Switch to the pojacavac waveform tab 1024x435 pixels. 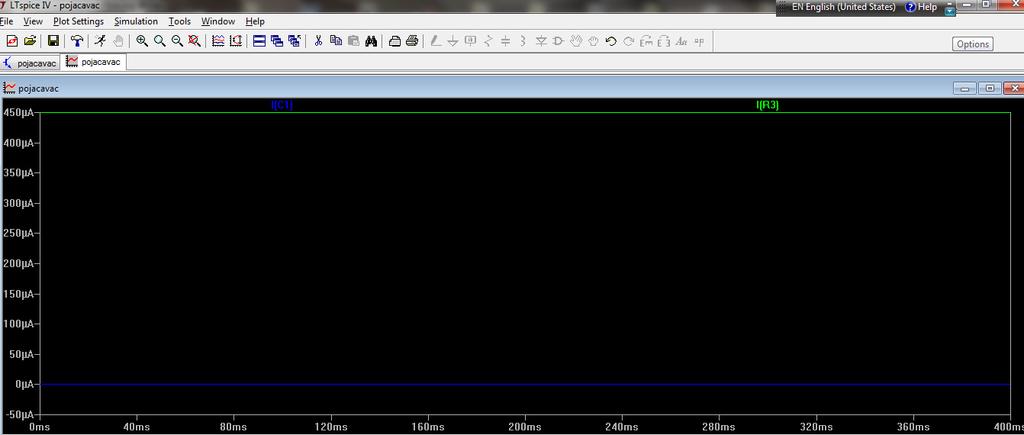click(94, 62)
